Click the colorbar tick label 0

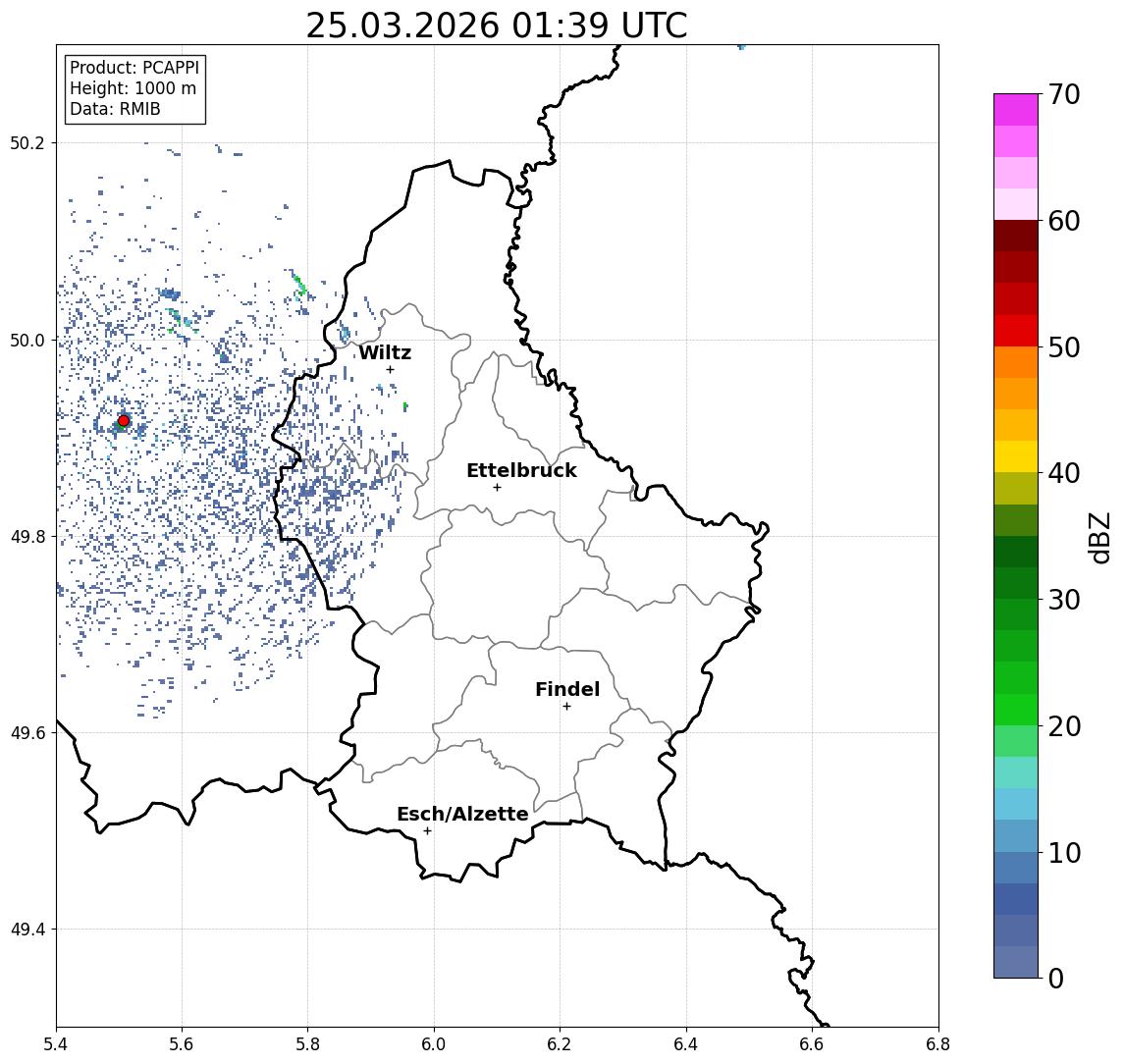tap(1056, 978)
